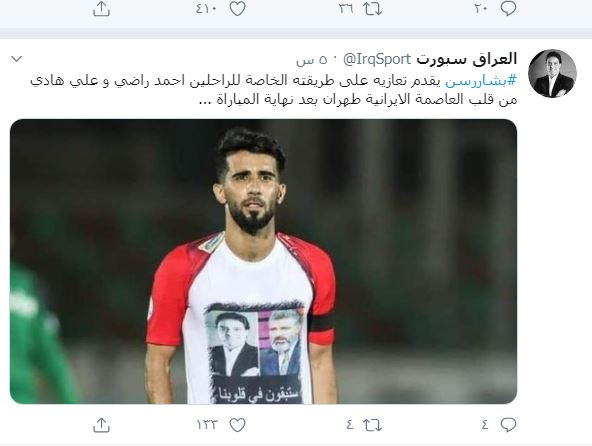Image resolution: width=592 pixels, height=446 pixels.
Task: Open the IrqSport profile avatar picture
Action: (552, 74)
